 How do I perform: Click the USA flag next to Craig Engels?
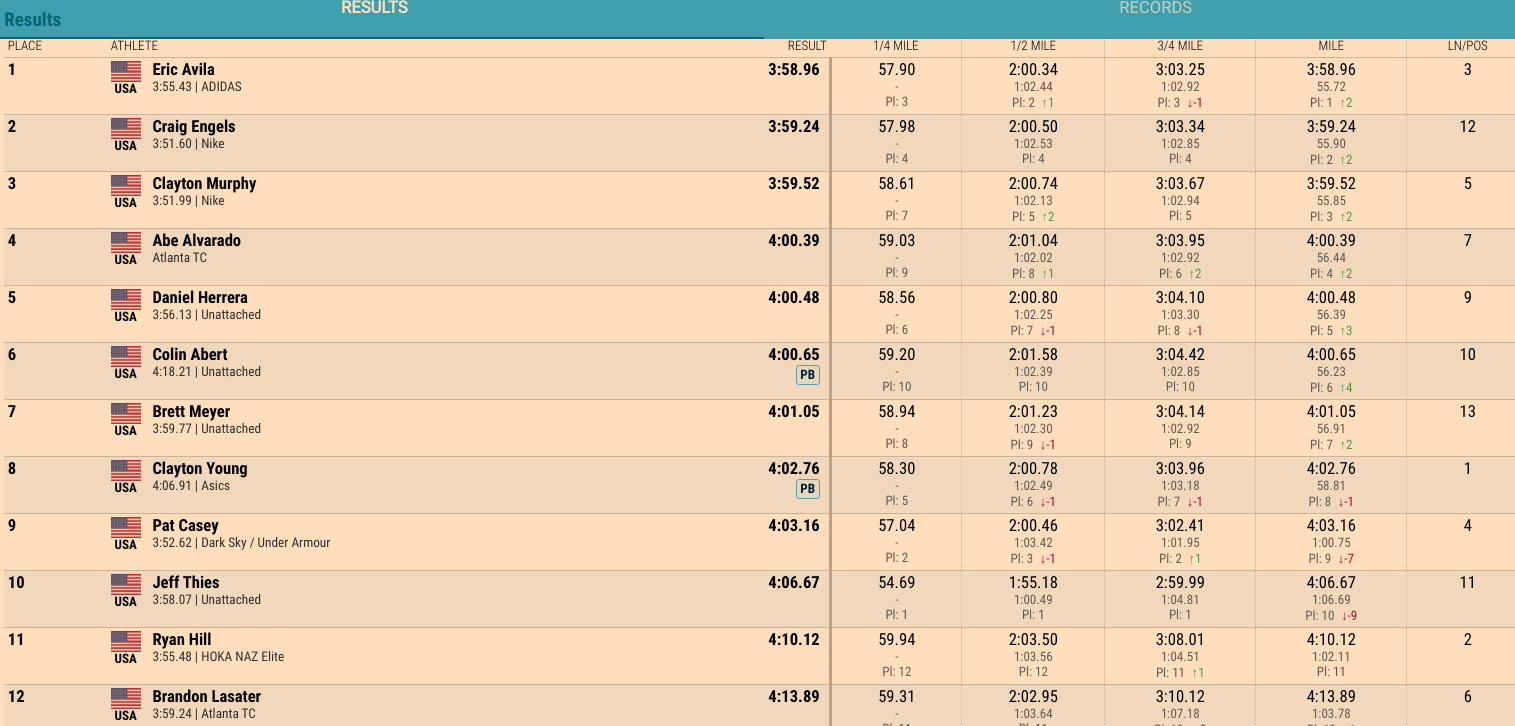[125, 127]
